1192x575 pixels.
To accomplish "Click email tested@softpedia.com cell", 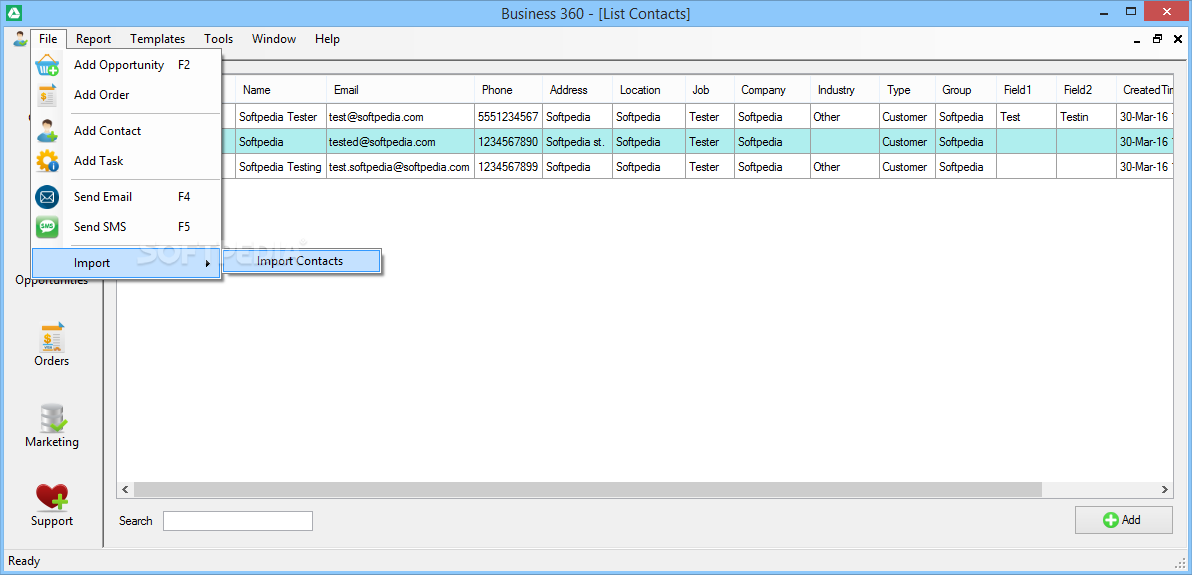I will (x=401, y=141).
